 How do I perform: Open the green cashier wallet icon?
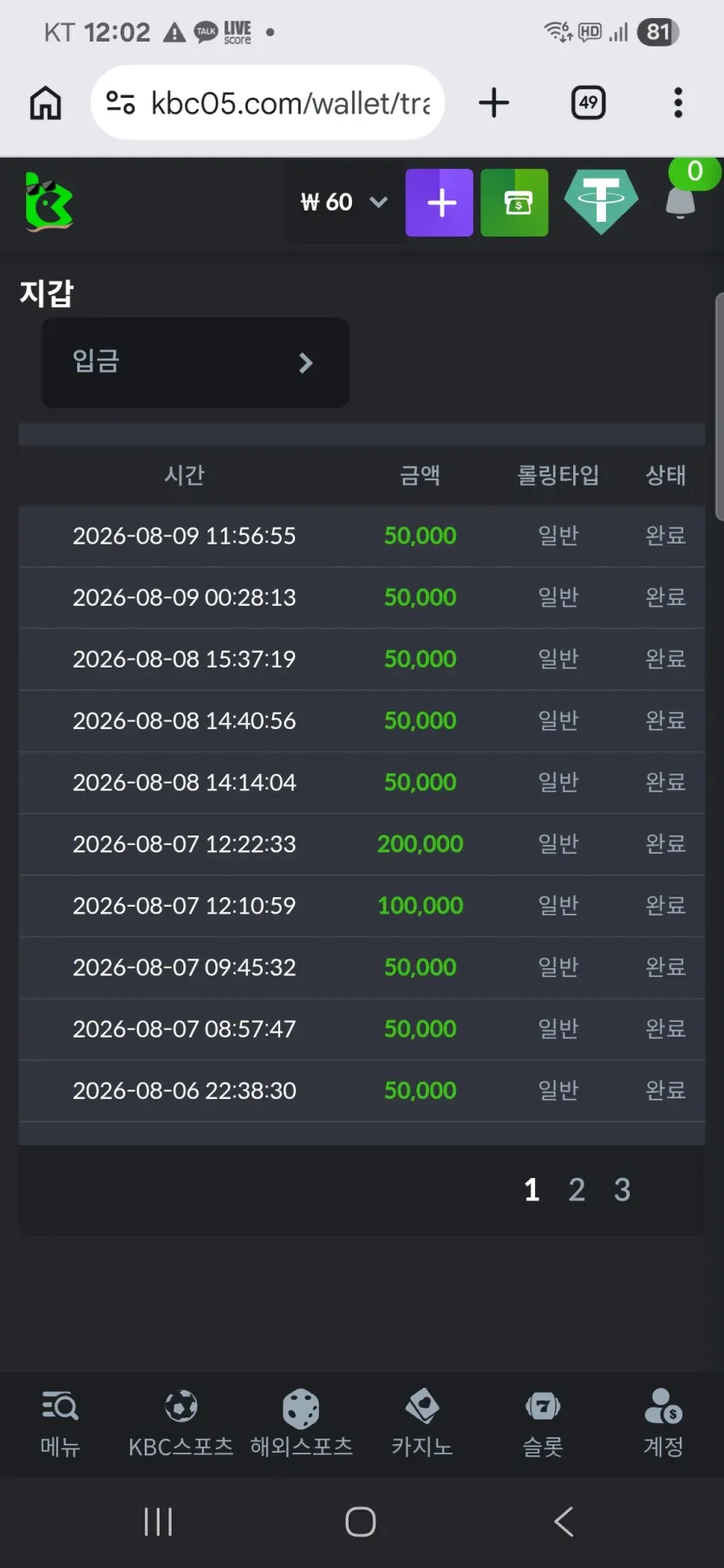515,203
